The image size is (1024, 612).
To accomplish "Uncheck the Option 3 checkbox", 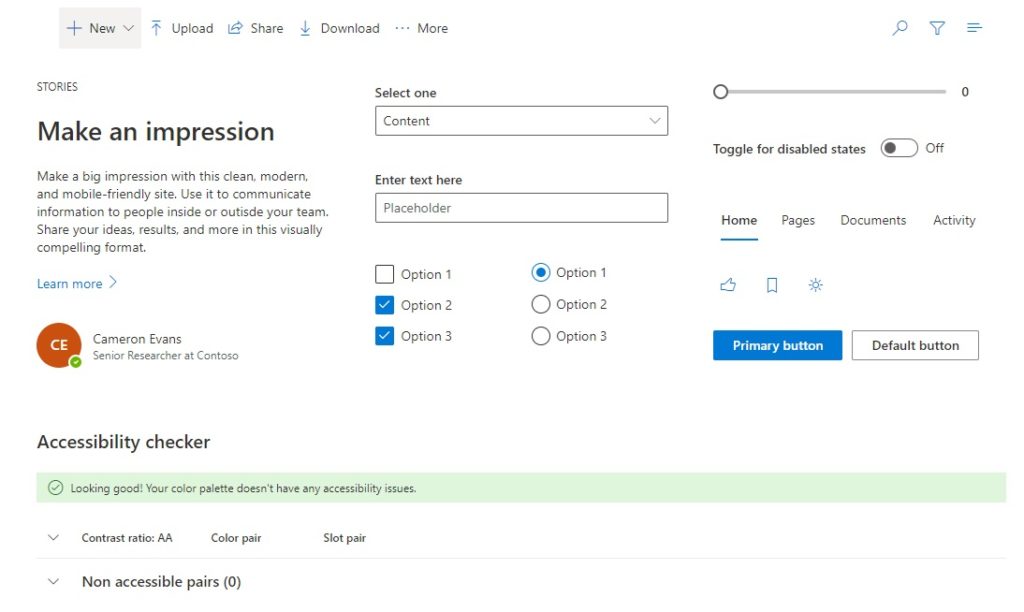I will pyautogui.click(x=385, y=336).
